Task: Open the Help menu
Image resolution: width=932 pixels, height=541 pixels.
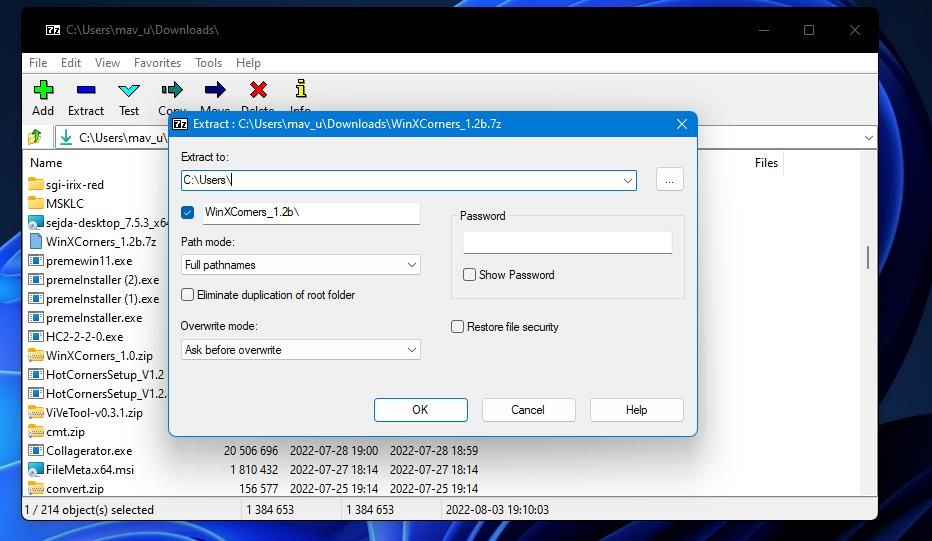Action: 248,62
